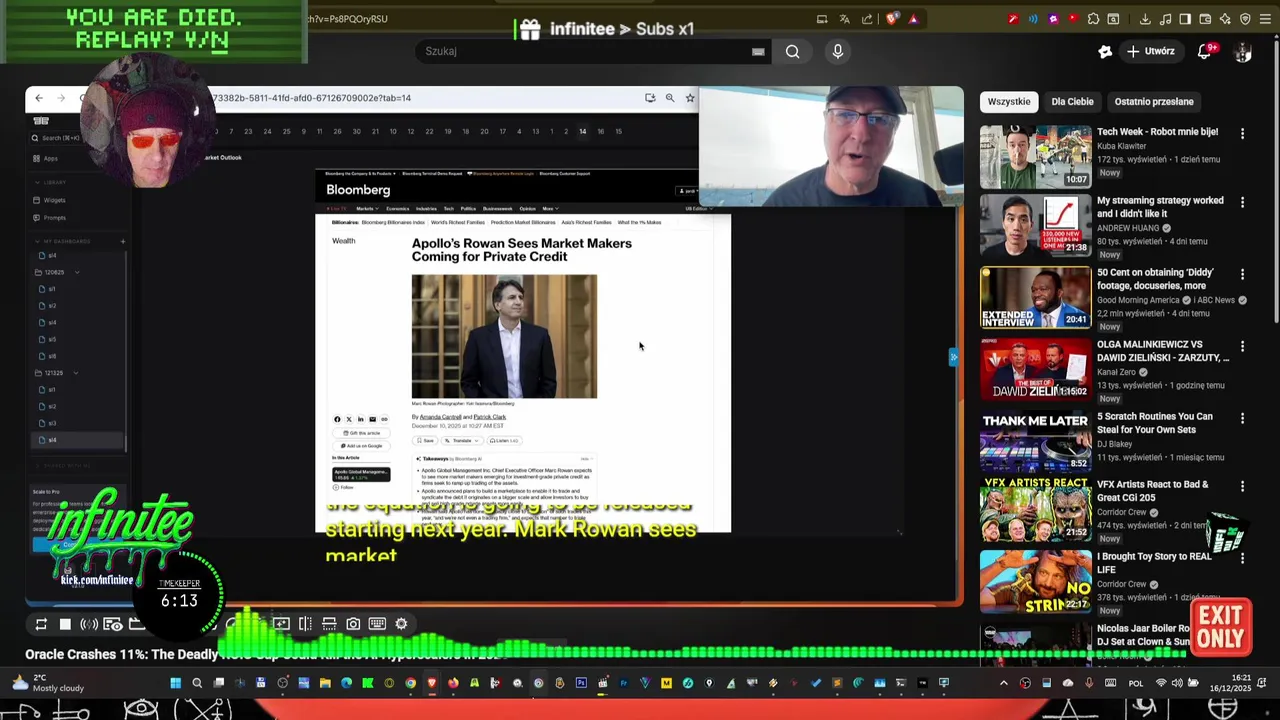Click the Oracle Crashes 11% video title

click(266, 654)
